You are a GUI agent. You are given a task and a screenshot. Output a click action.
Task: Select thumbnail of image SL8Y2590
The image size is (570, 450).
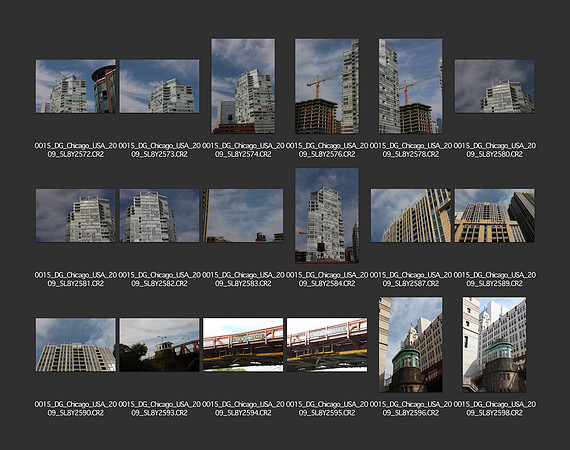coord(76,345)
